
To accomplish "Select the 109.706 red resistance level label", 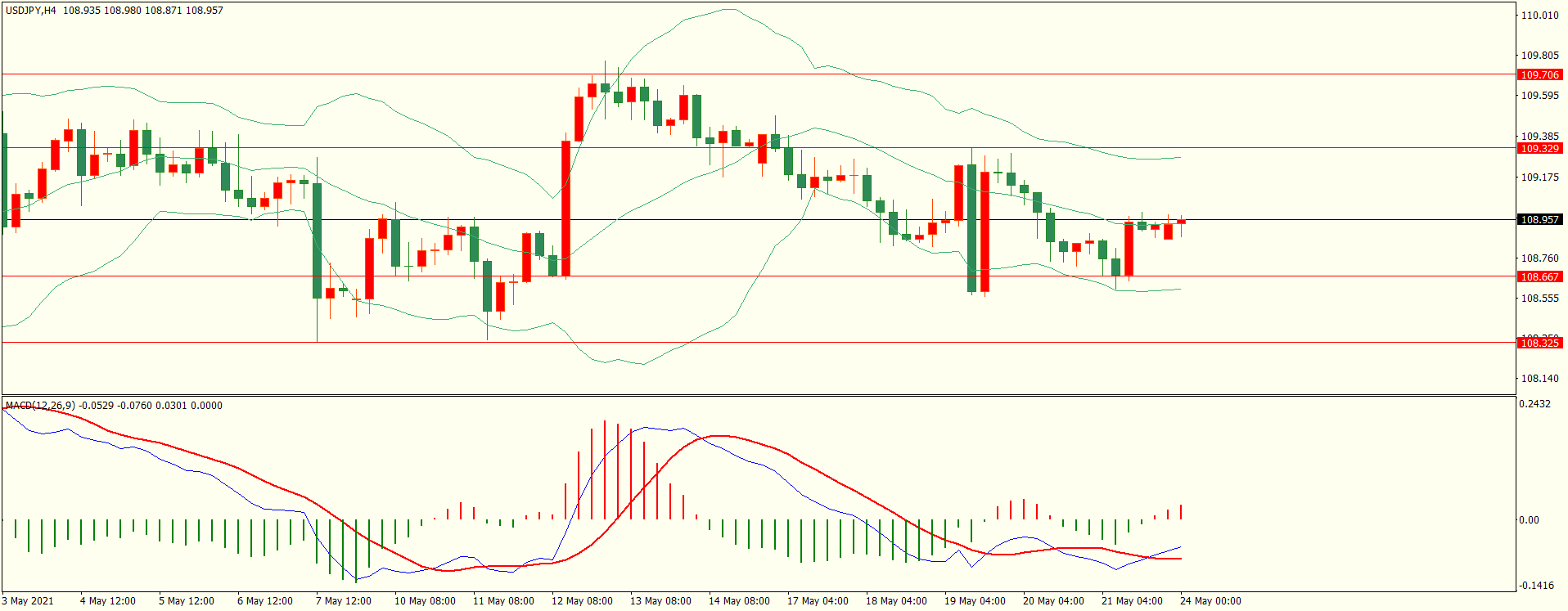I will coord(1539,74).
